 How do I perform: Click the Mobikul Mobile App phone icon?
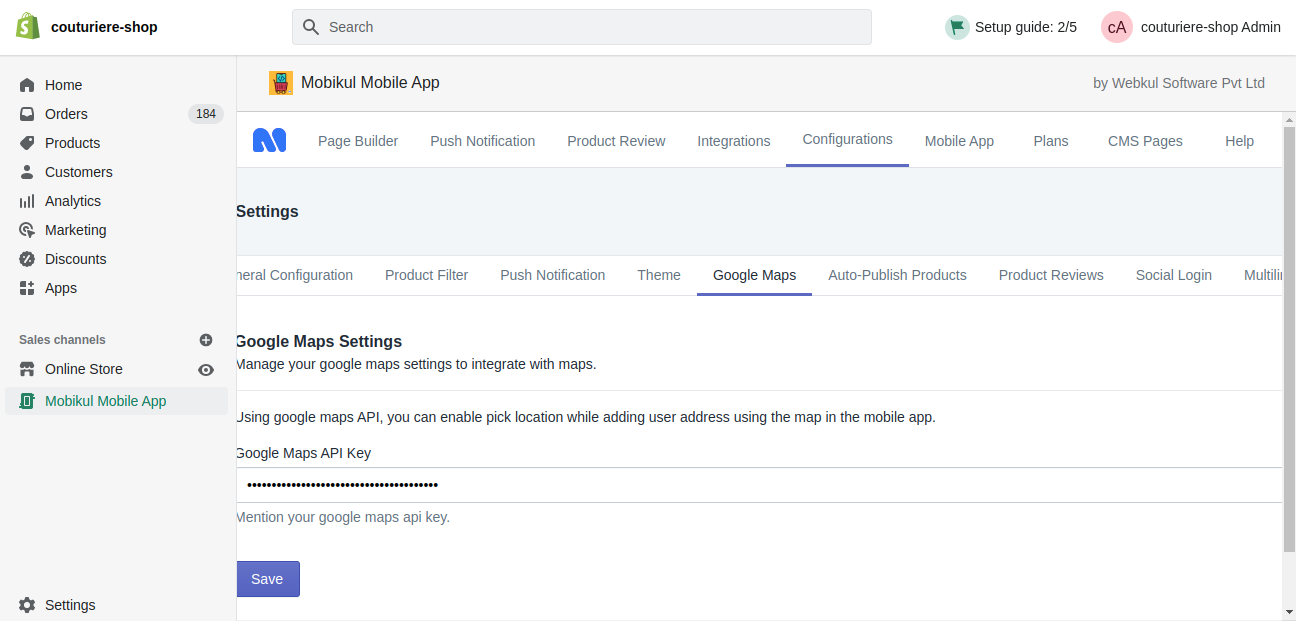27,401
